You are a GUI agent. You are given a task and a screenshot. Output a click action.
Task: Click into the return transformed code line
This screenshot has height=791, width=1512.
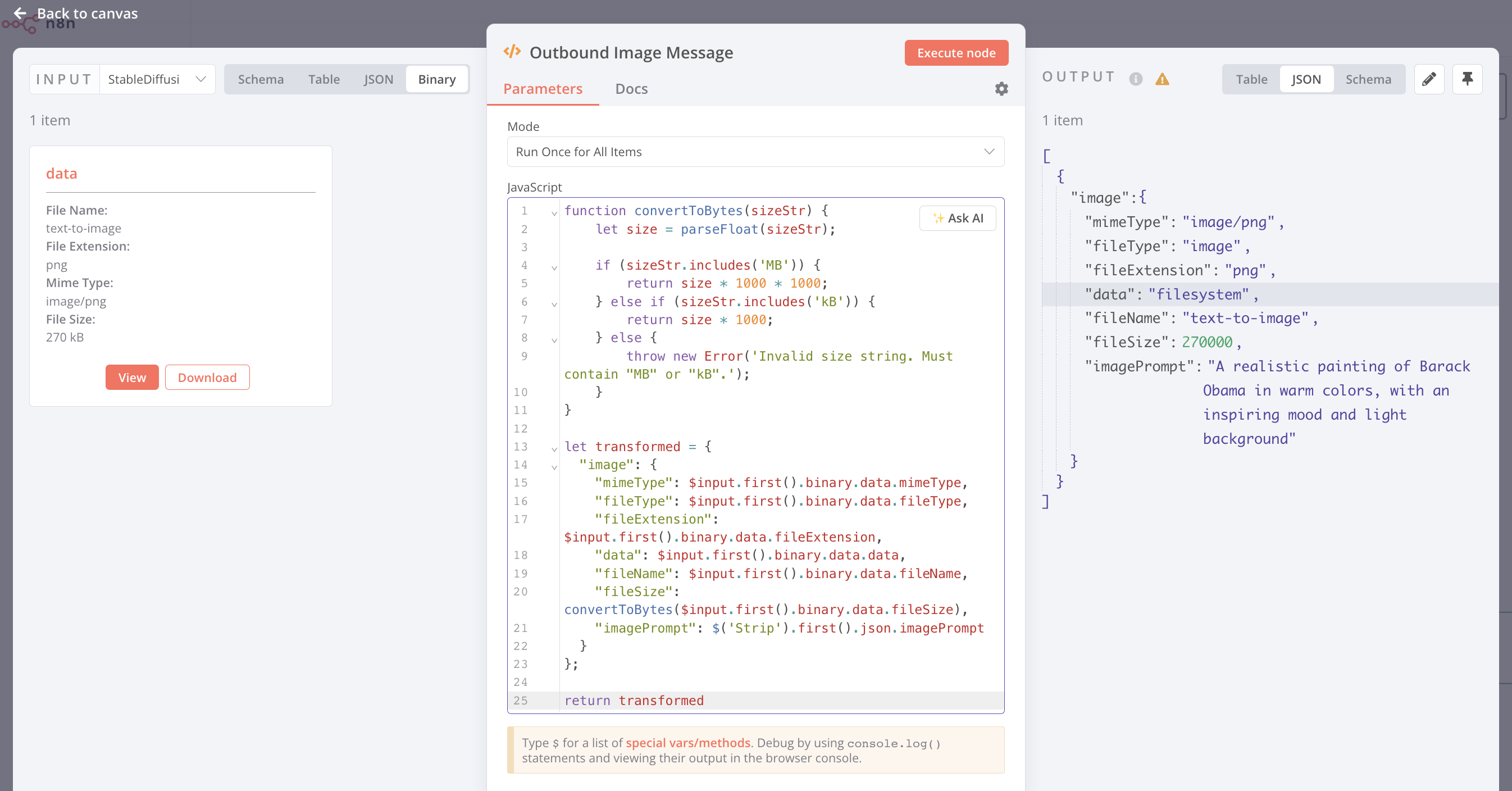point(634,700)
